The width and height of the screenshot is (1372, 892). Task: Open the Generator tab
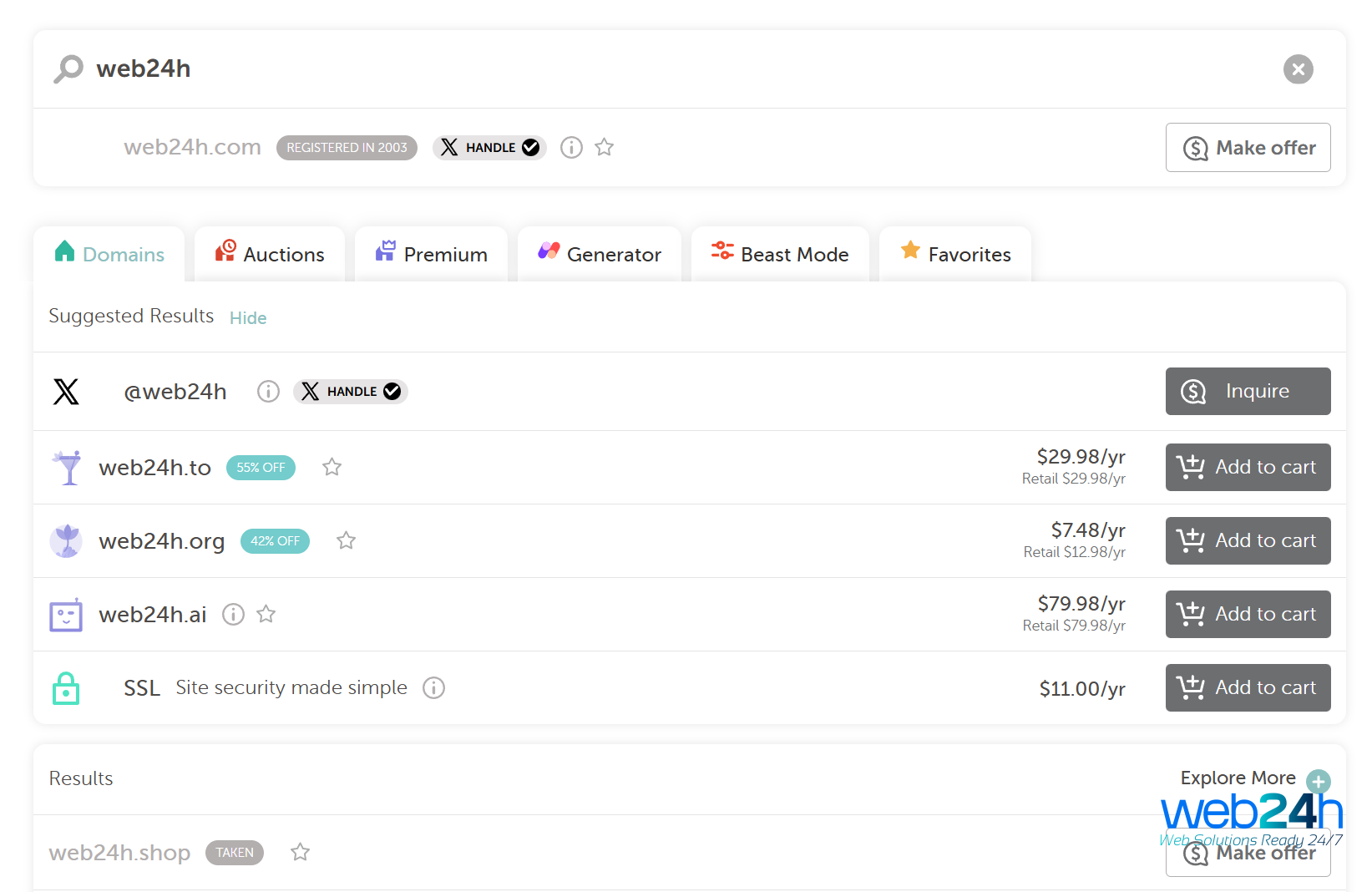coord(600,254)
